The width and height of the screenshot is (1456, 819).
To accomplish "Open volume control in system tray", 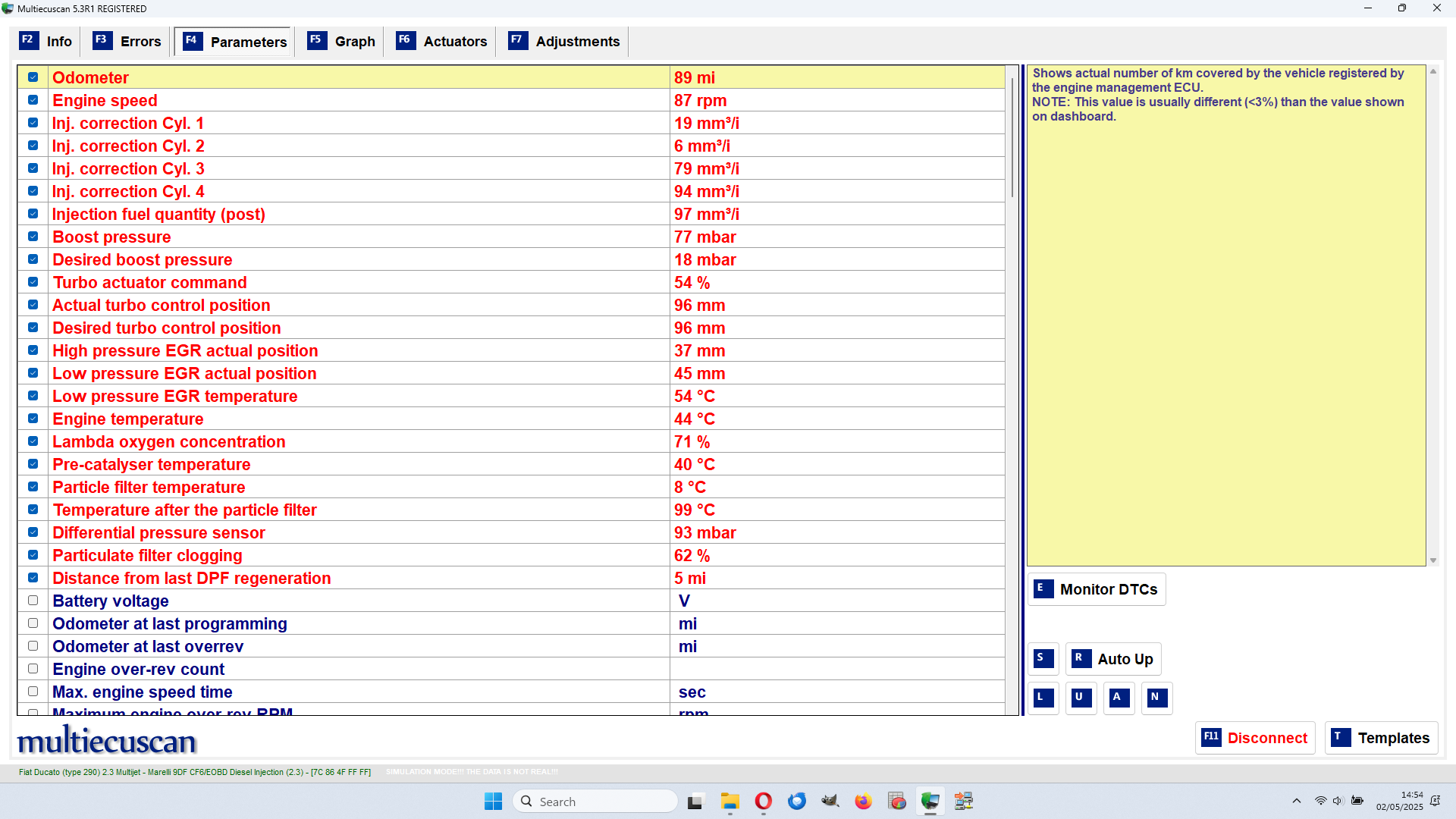I will (x=1338, y=801).
